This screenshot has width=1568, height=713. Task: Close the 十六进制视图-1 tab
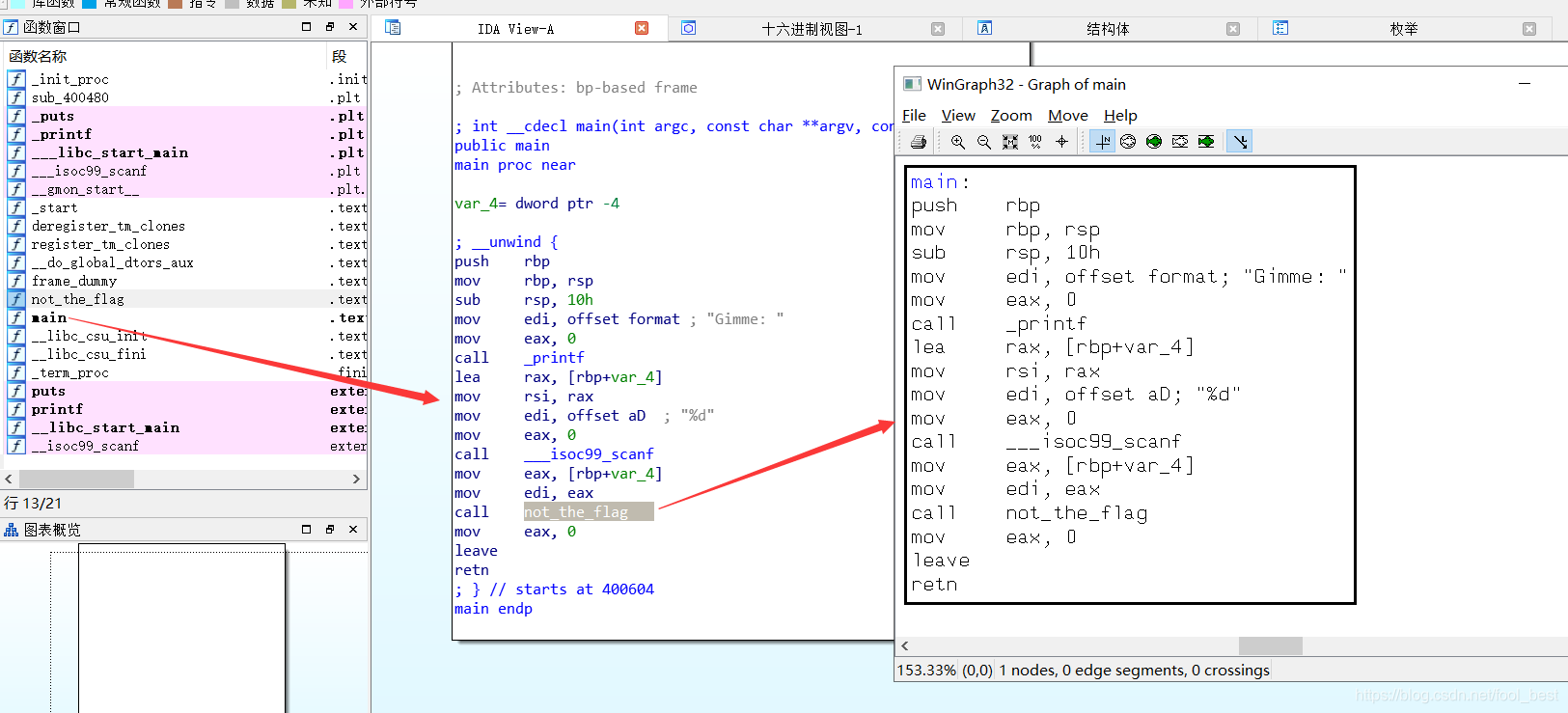click(938, 29)
